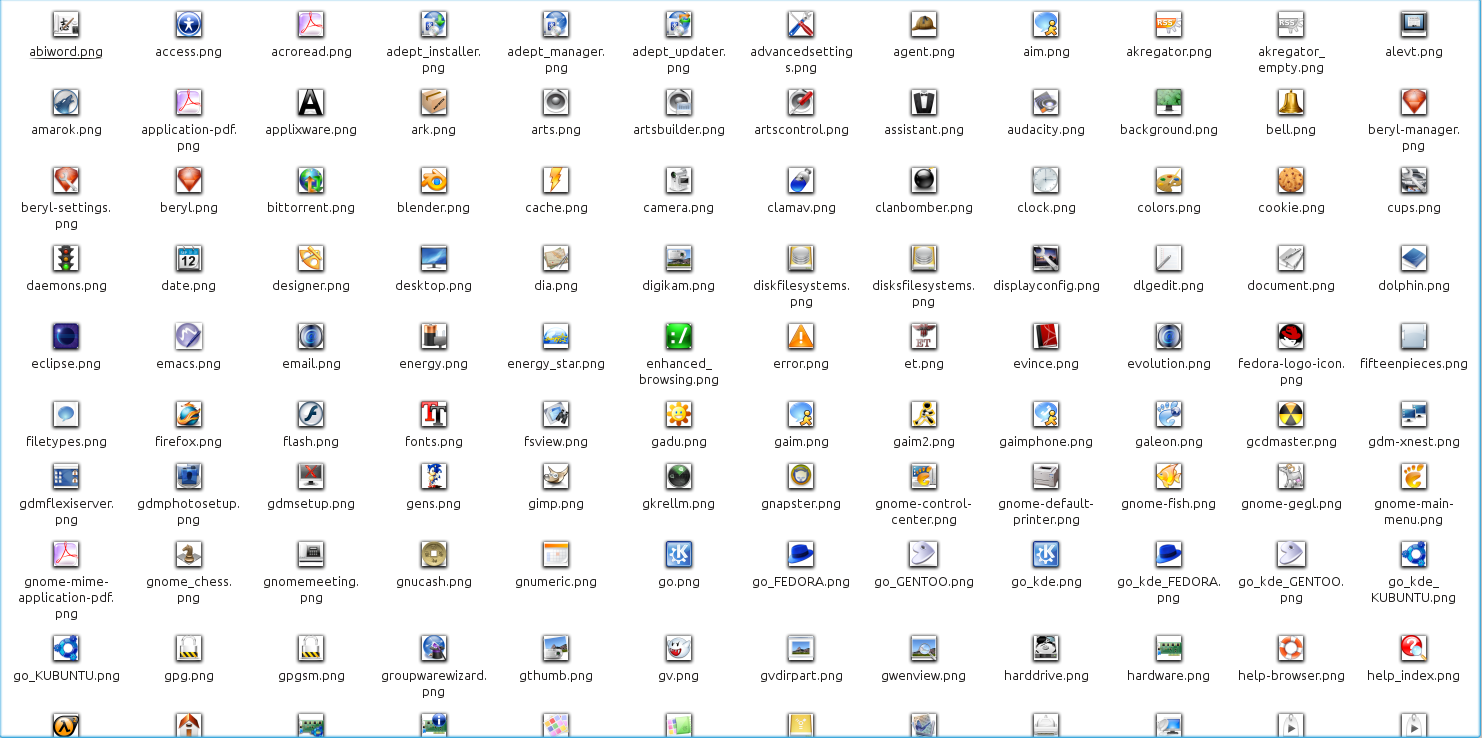Click the et.png icon

[x=924, y=336]
